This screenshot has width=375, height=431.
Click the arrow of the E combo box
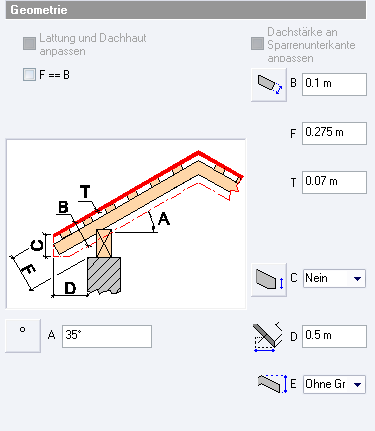point(357,385)
